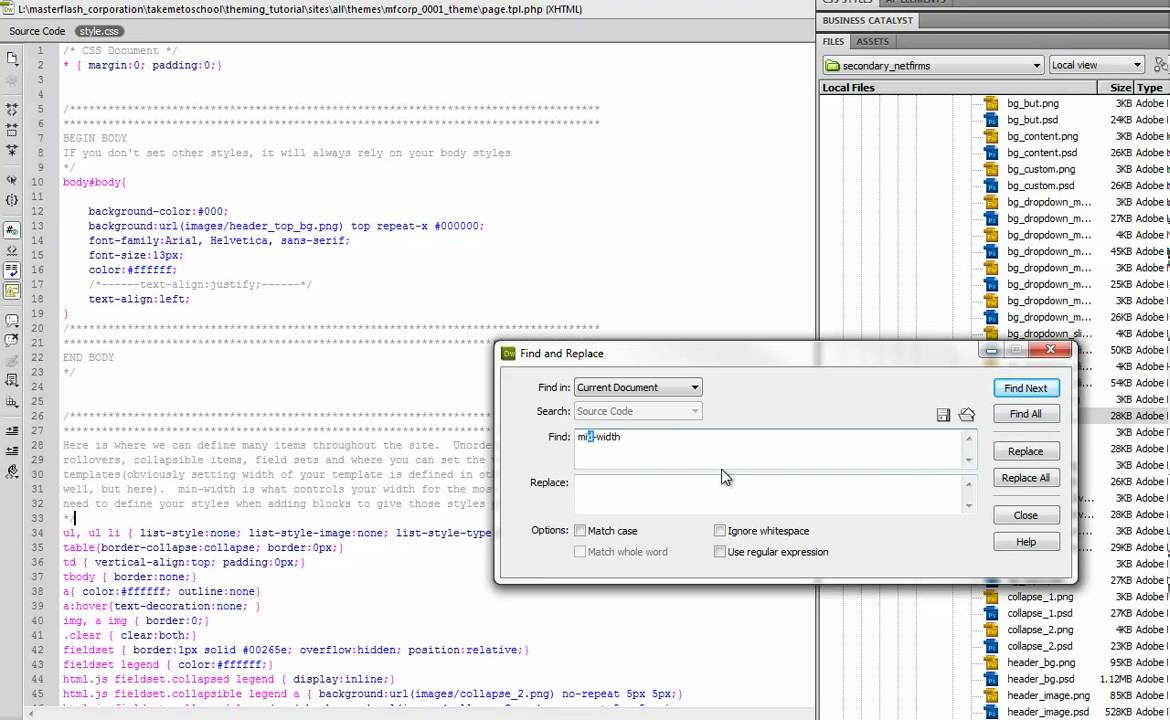Click Balance Braces icon
The height and width of the screenshot is (720, 1170).
(12, 200)
